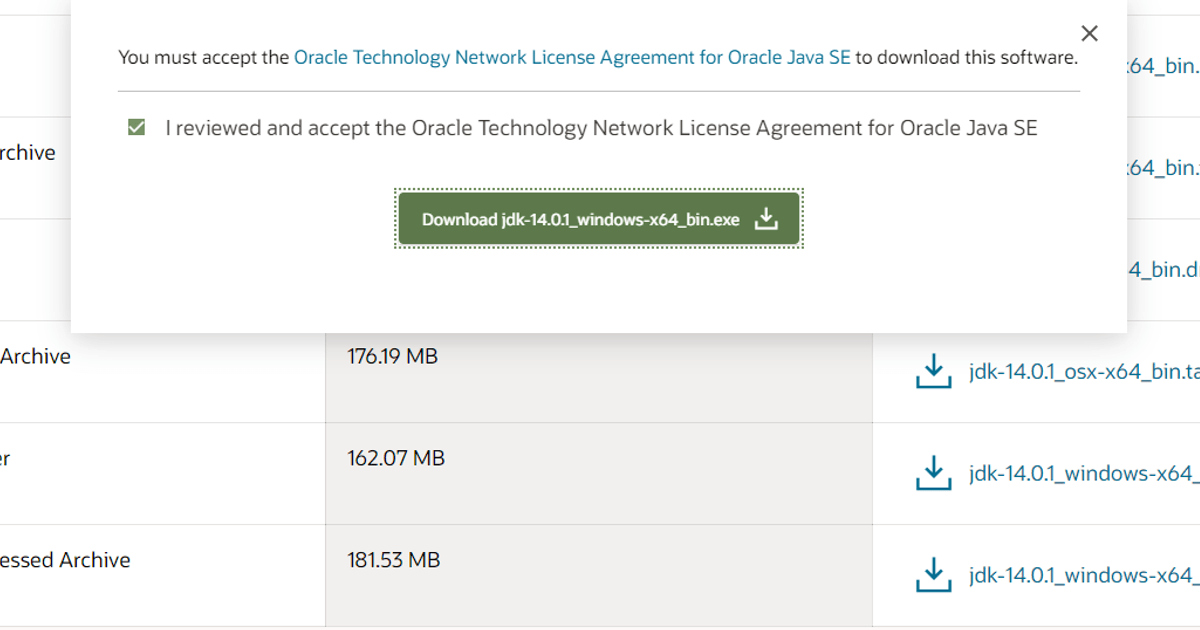The height and width of the screenshot is (630, 1200).
Task: Open jdk-14.0.1_windows-x64 link in 162.07 MB row
Action: point(1084,474)
